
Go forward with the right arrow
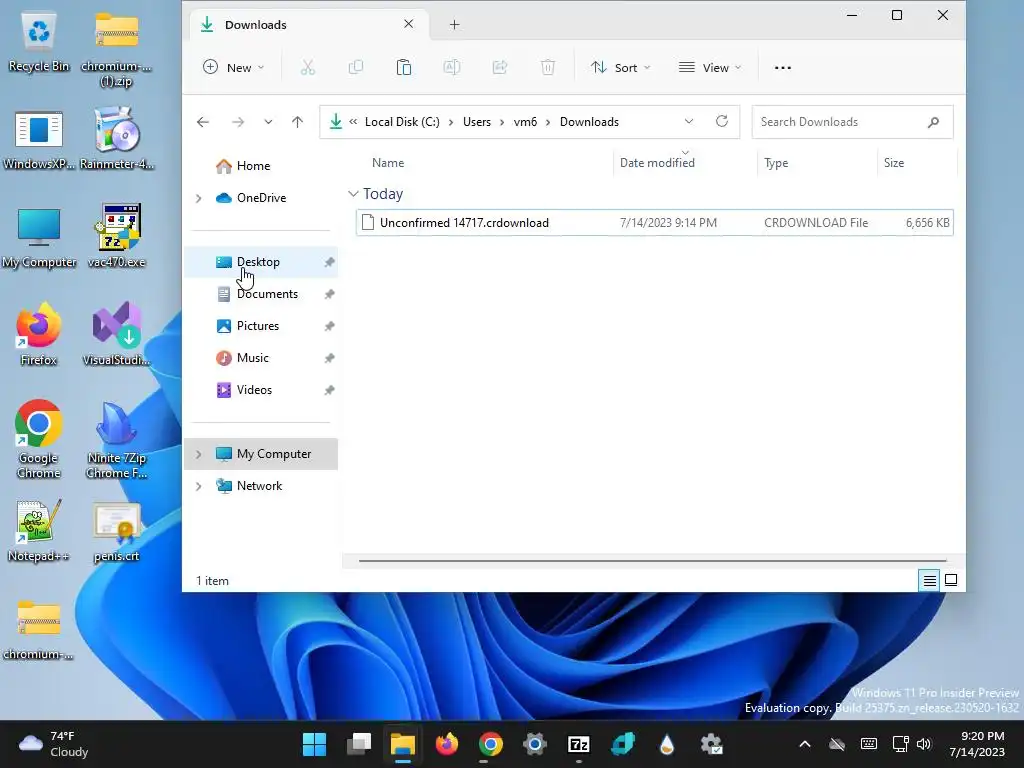(x=238, y=122)
